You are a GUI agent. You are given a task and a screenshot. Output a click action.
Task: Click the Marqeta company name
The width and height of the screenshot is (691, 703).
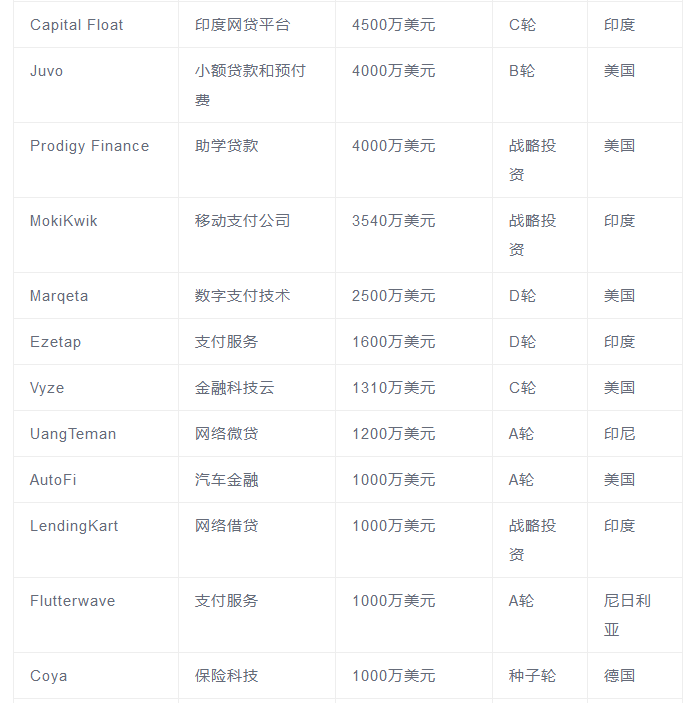(x=59, y=296)
